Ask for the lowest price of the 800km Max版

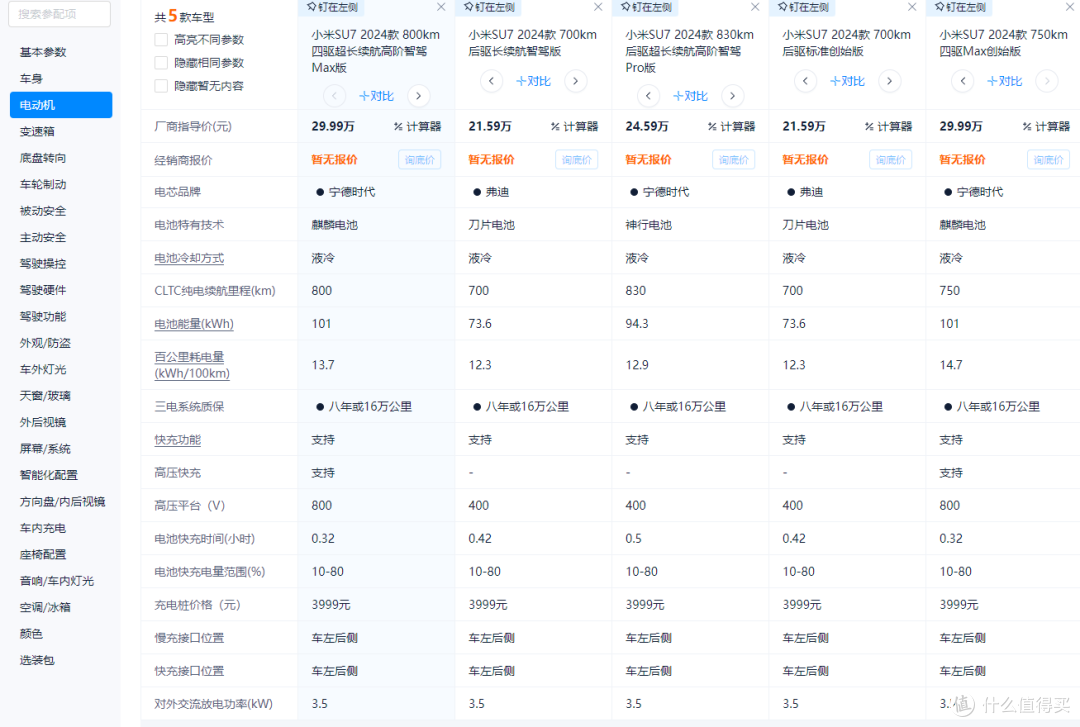pyautogui.click(x=419, y=160)
